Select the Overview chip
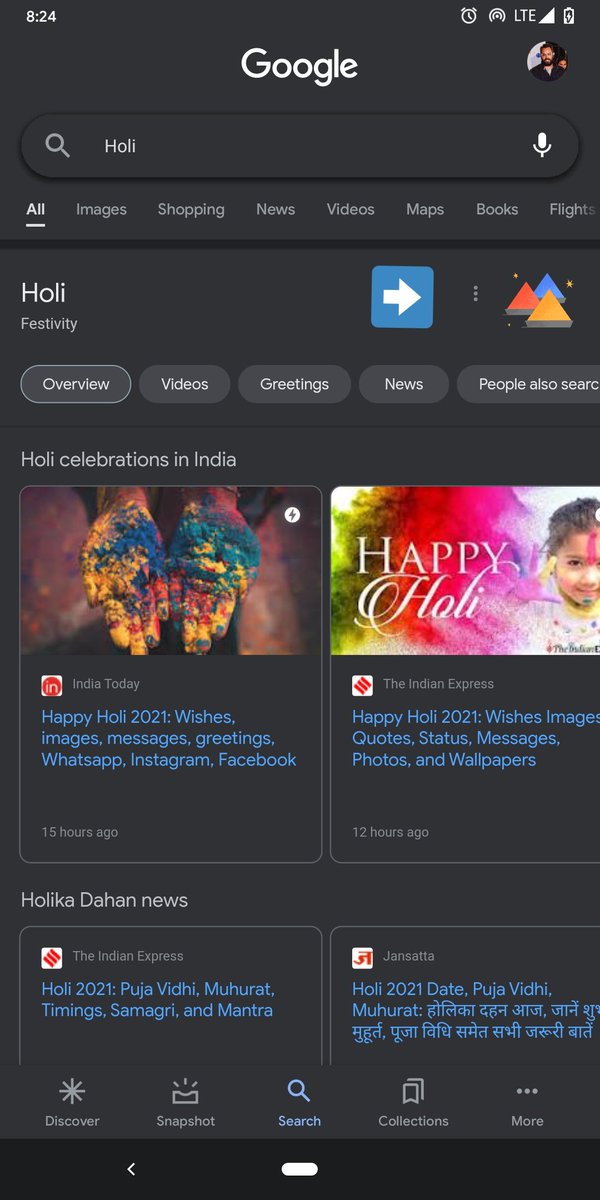 click(76, 384)
